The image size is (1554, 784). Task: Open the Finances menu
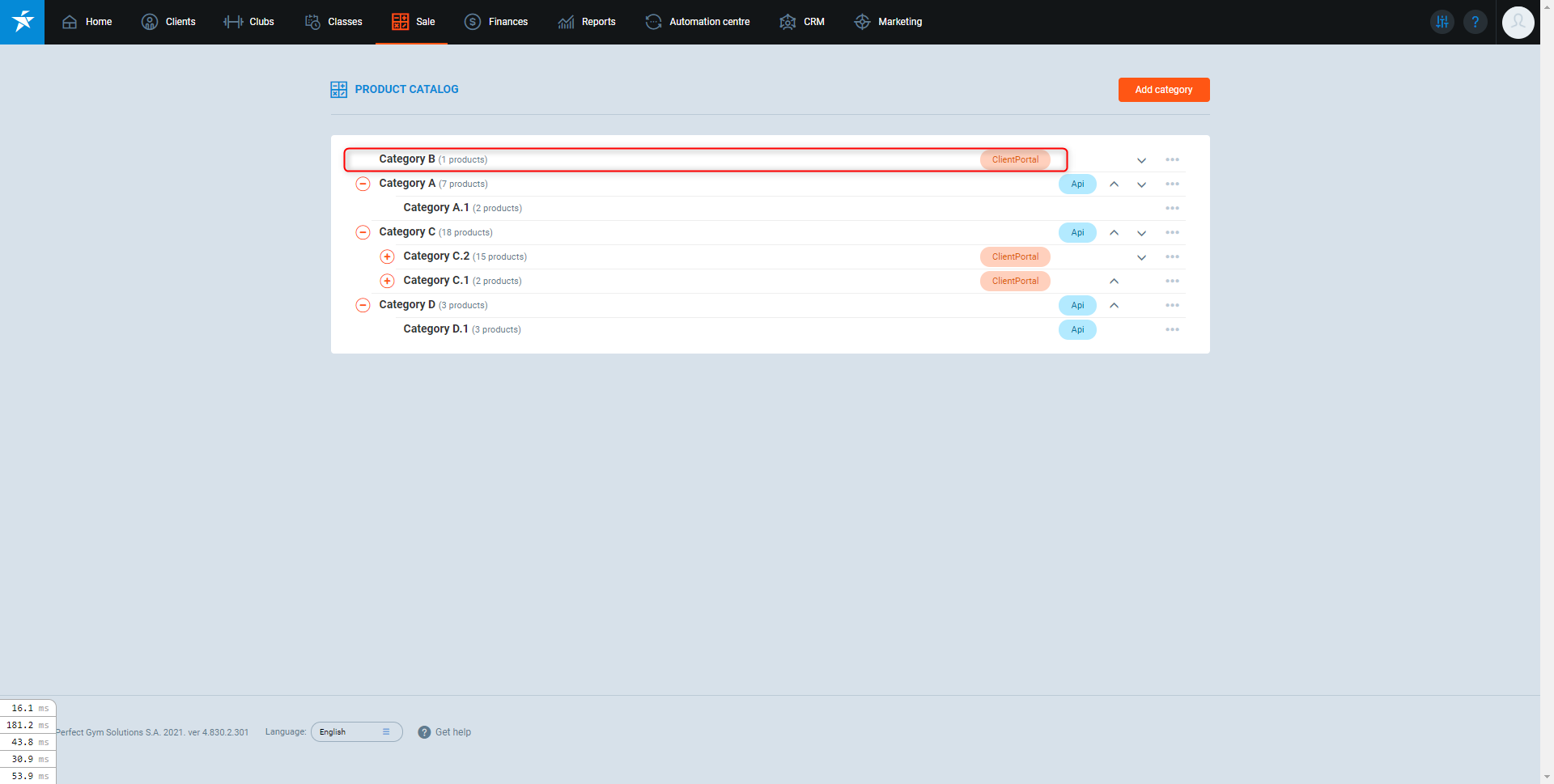(x=496, y=22)
